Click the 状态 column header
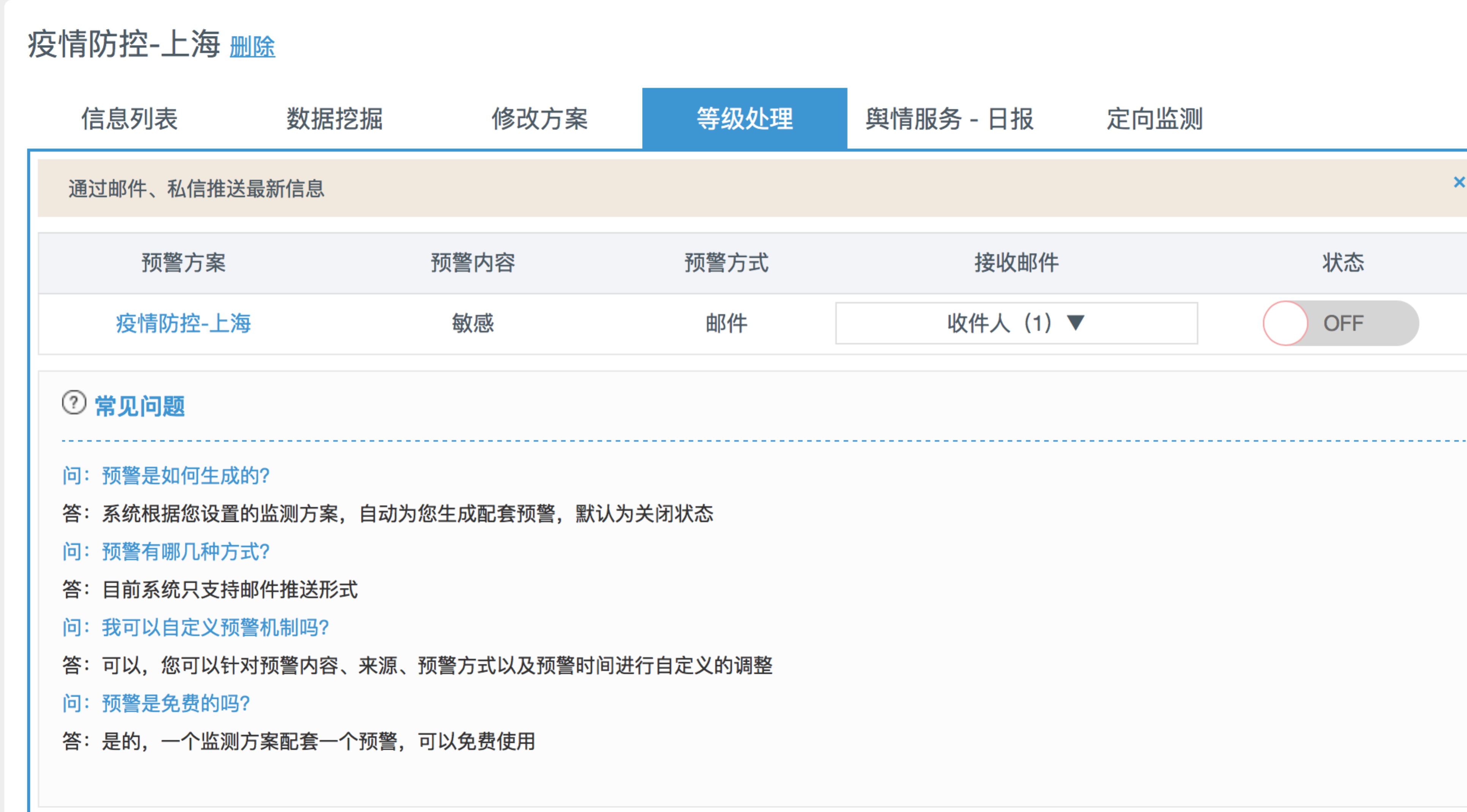This screenshot has height=812, width=1467. (x=1342, y=263)
